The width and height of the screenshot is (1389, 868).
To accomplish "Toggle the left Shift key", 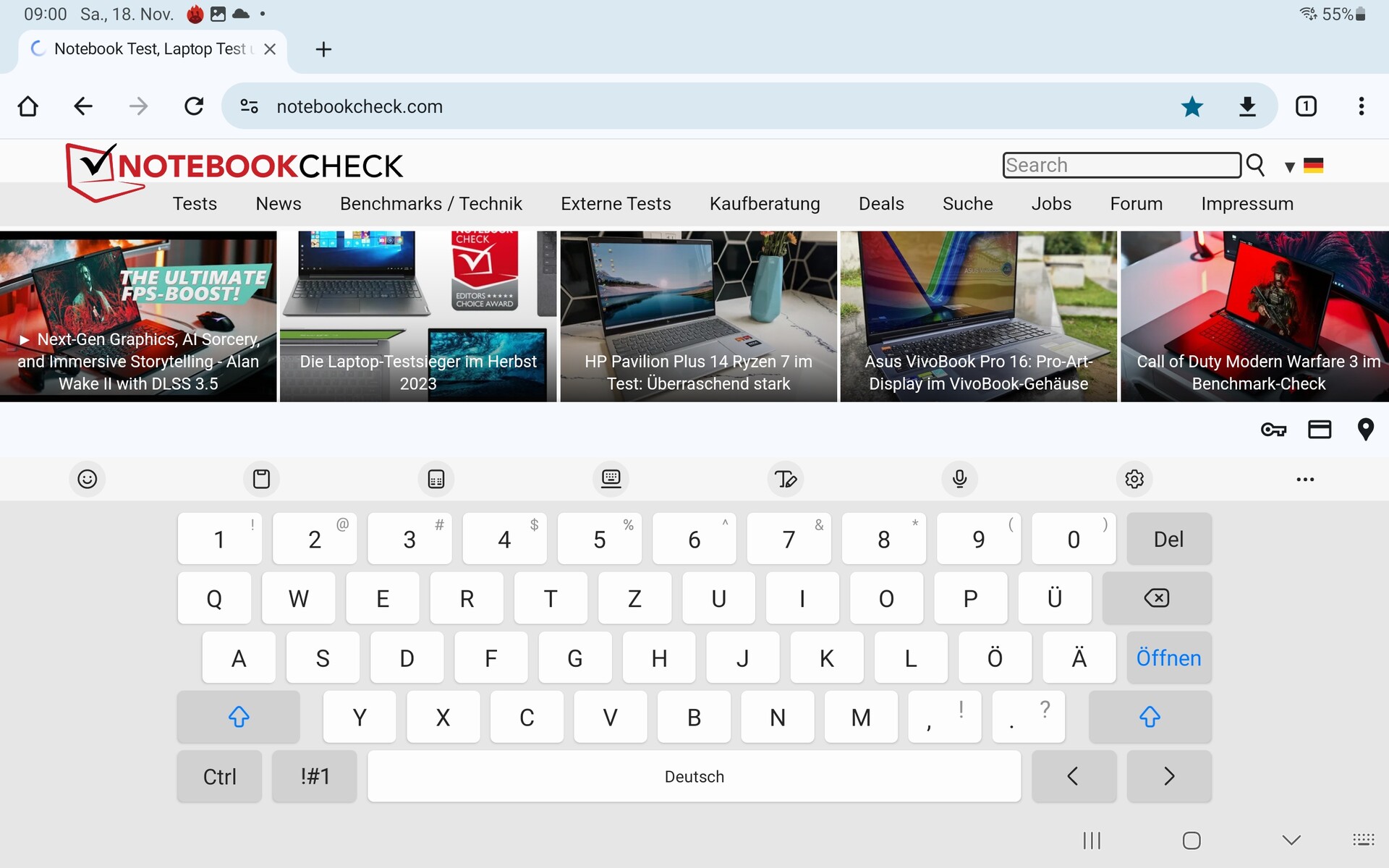I will click(238, 717).
